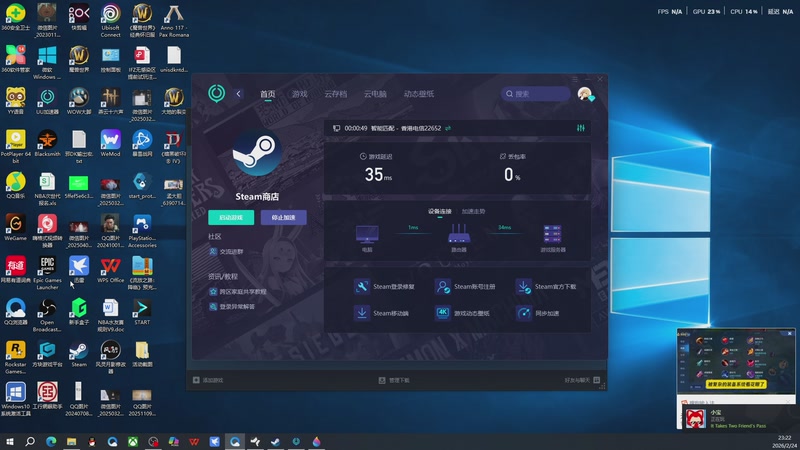The height and width of the screenshot is (450, 800).
Task: Focus the 搜索 search field
Action: [x=535, y=94]
